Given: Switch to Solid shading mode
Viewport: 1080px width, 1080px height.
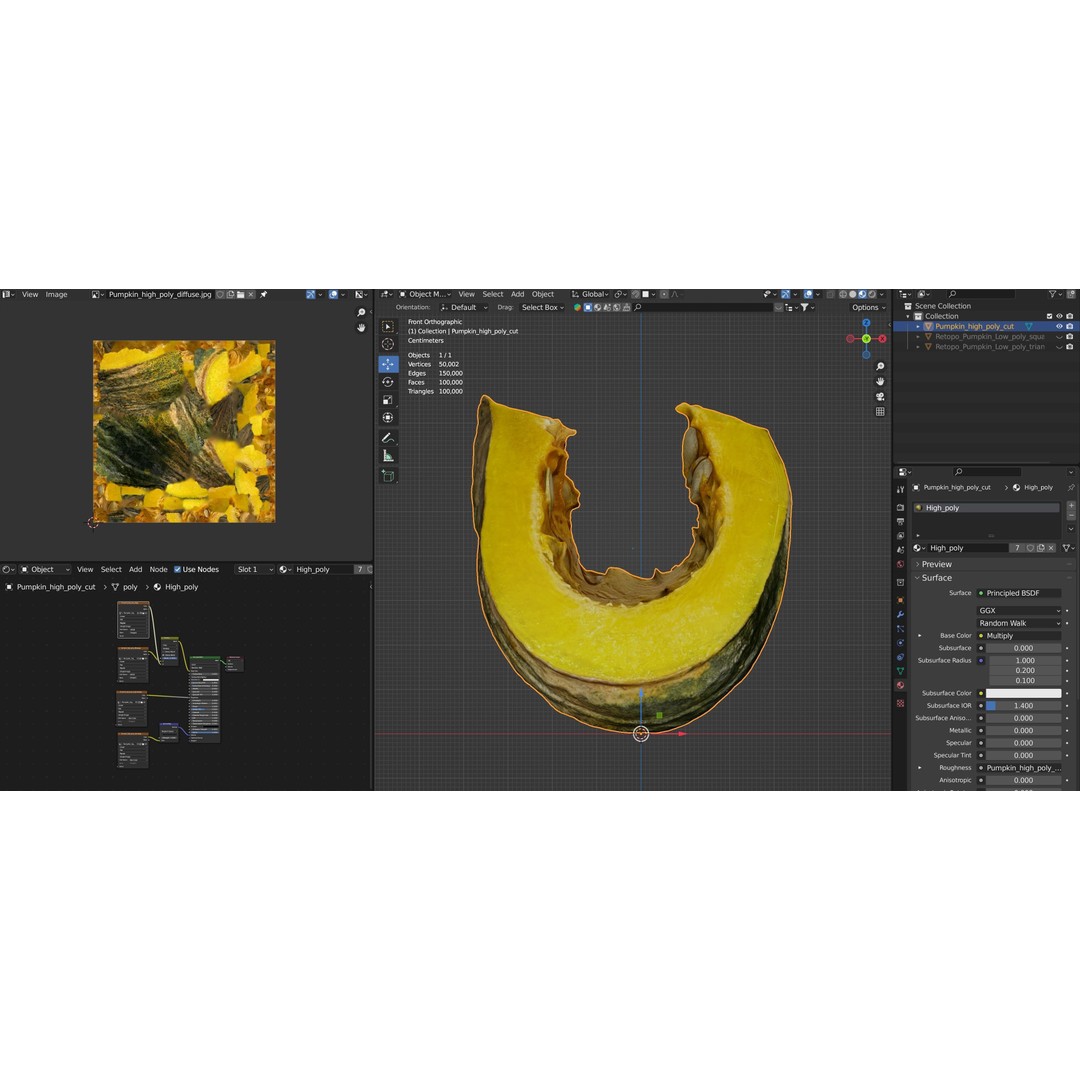Looking at the screenshot, I should [853, 294].
